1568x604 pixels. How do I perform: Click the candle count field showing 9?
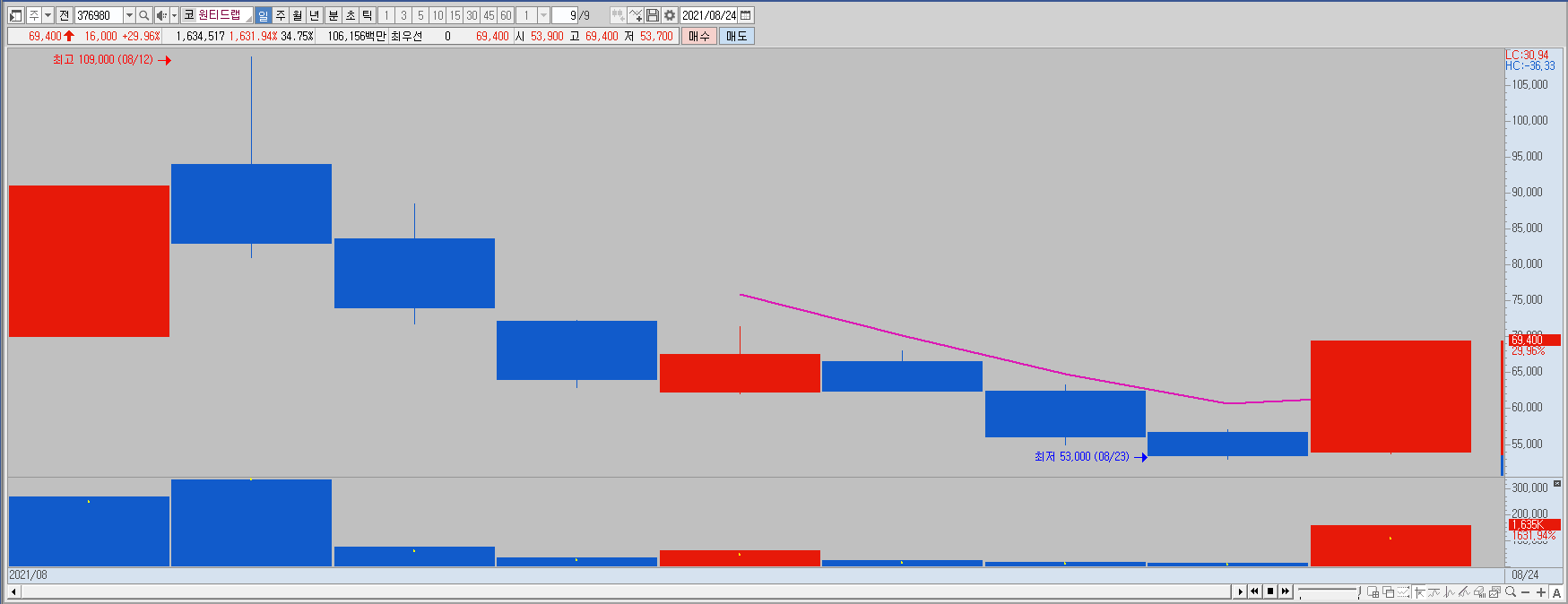click(565, 15)
